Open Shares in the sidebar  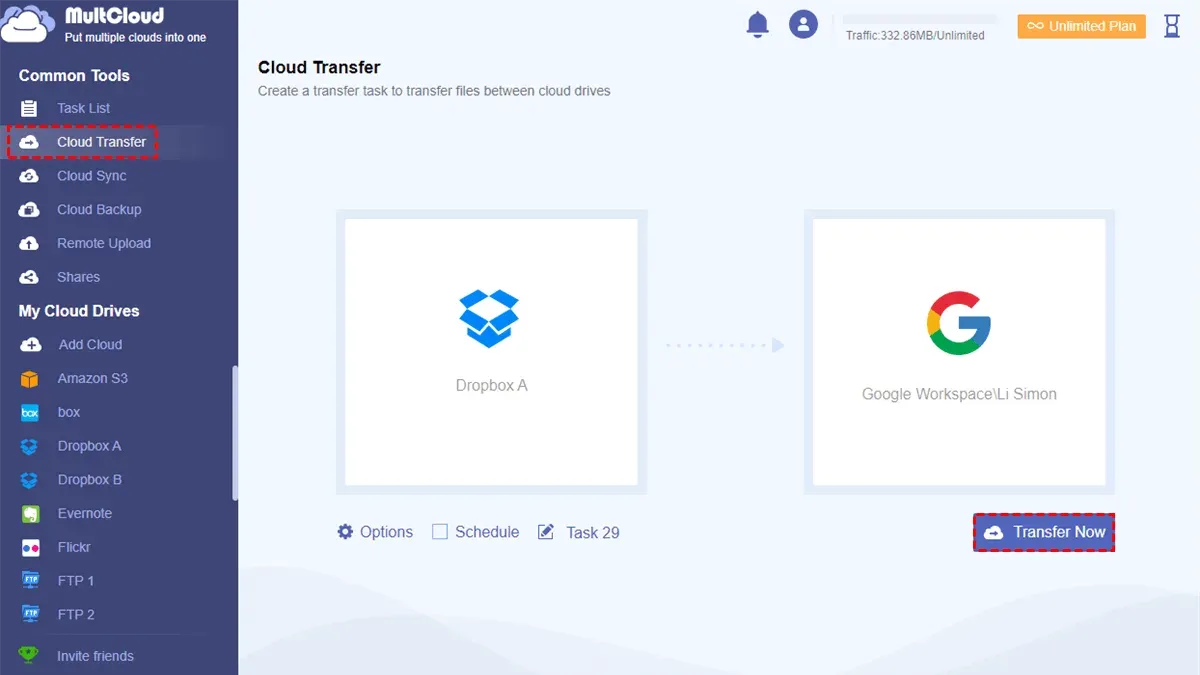click(78, 277)
